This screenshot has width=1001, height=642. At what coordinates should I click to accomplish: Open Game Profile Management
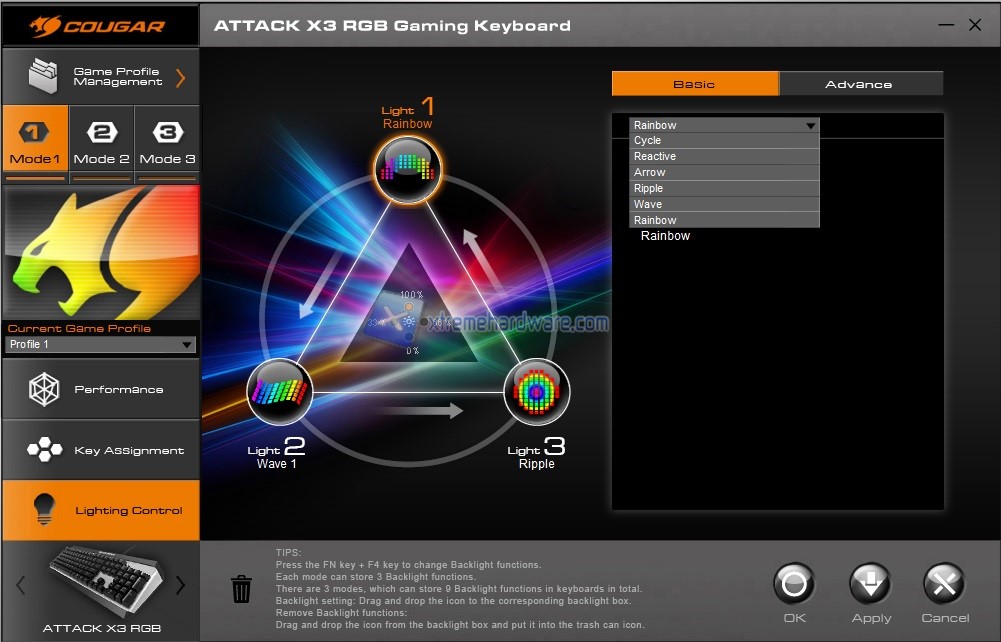100,77
